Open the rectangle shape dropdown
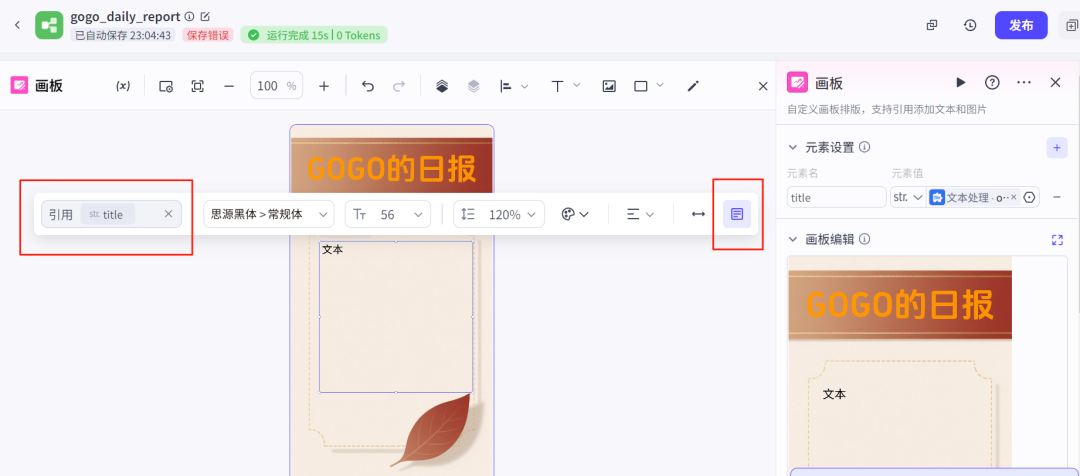 pyautogui.click(x=649, y=86)
